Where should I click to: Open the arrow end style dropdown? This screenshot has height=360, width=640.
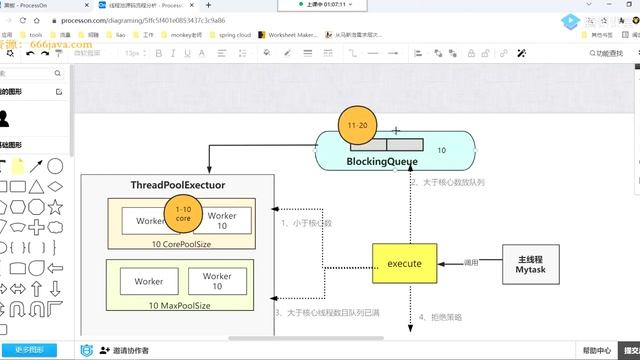(393, 53)
